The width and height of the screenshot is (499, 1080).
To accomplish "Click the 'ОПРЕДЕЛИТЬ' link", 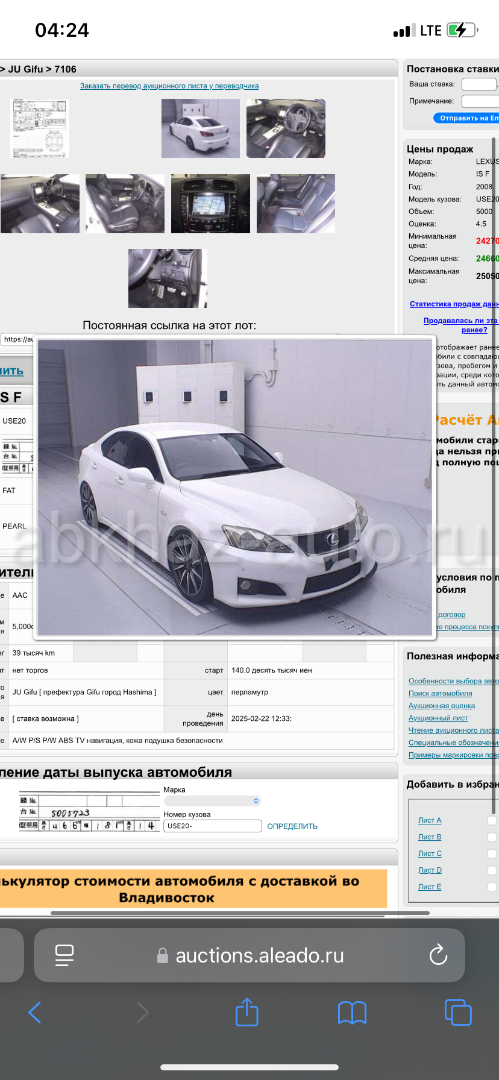I will [292, 826].
